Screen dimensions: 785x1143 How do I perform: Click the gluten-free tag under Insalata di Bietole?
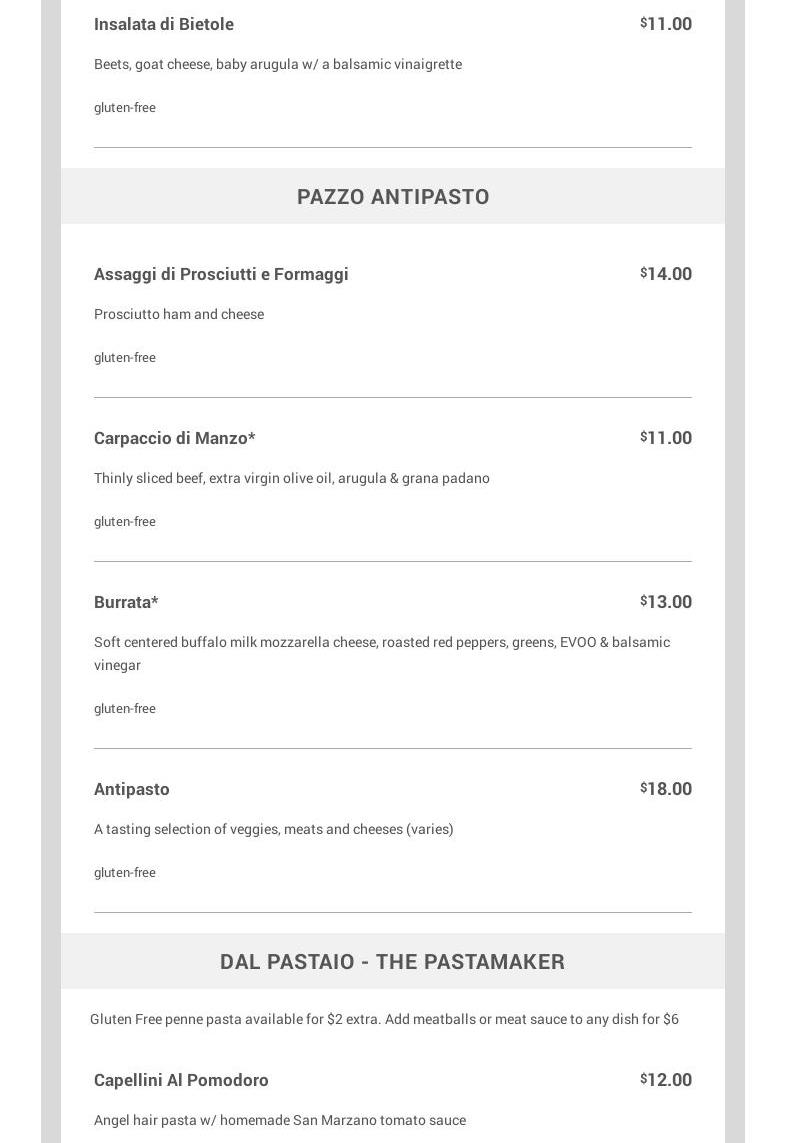(125, 108)
